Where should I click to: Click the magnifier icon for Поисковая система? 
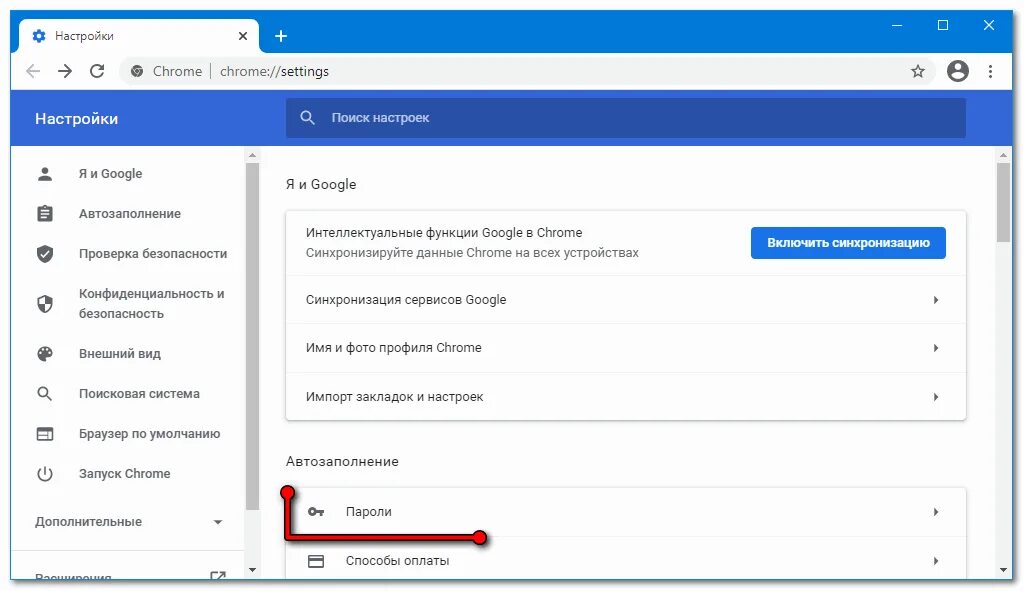[x=45, y=394]
